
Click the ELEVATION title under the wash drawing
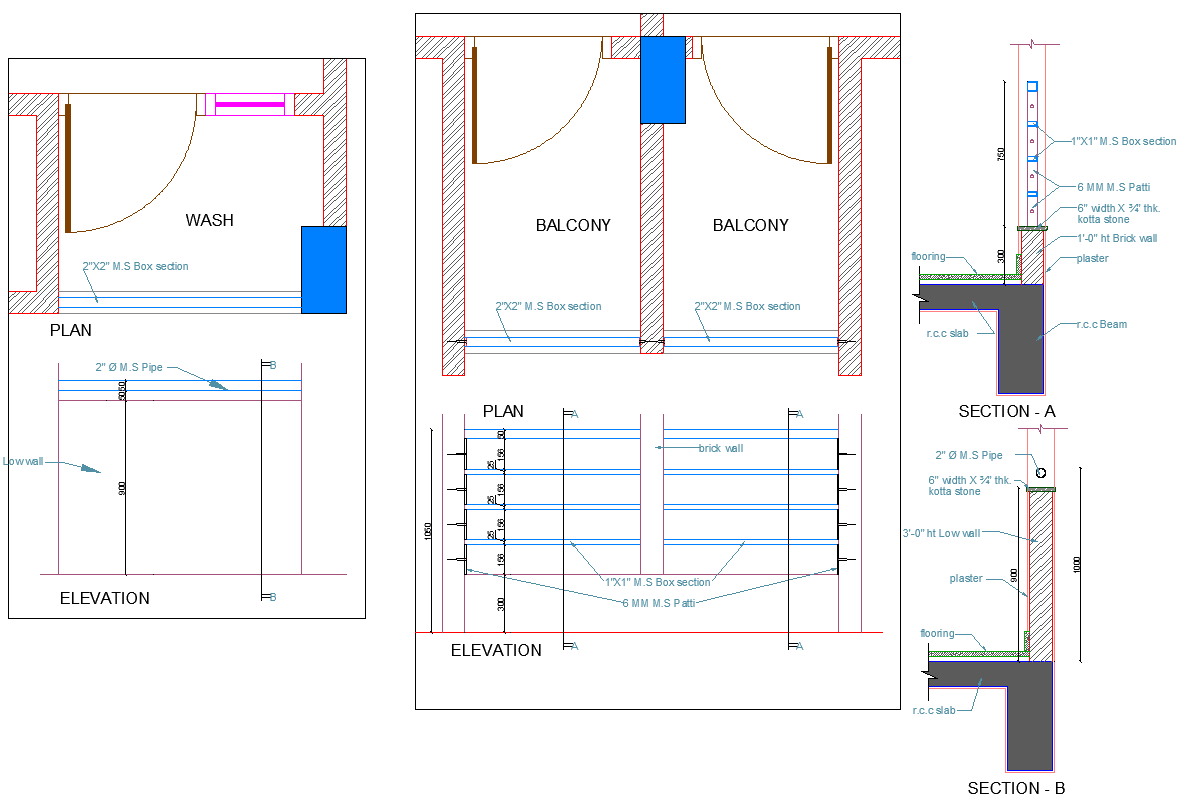tap(104, 599)
